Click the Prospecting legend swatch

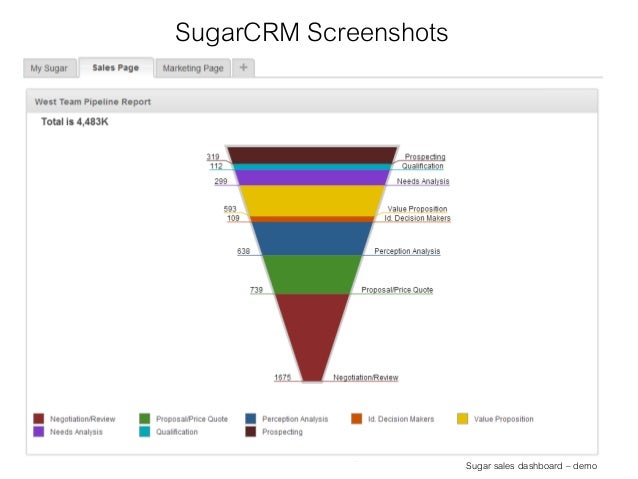point(251,432)
